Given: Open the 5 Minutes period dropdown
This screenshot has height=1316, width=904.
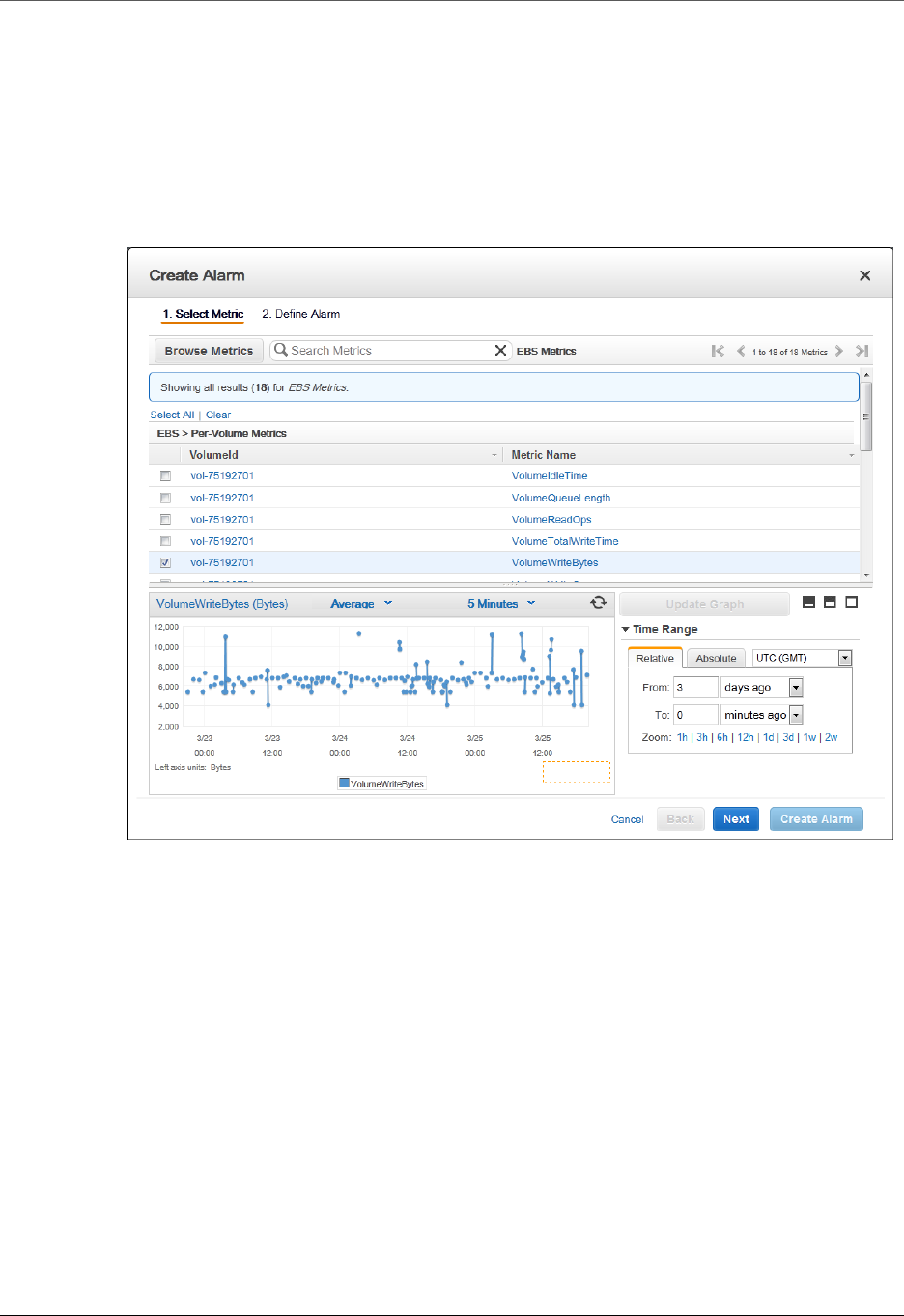Looking at the screenshot, I should click(501, 604).
